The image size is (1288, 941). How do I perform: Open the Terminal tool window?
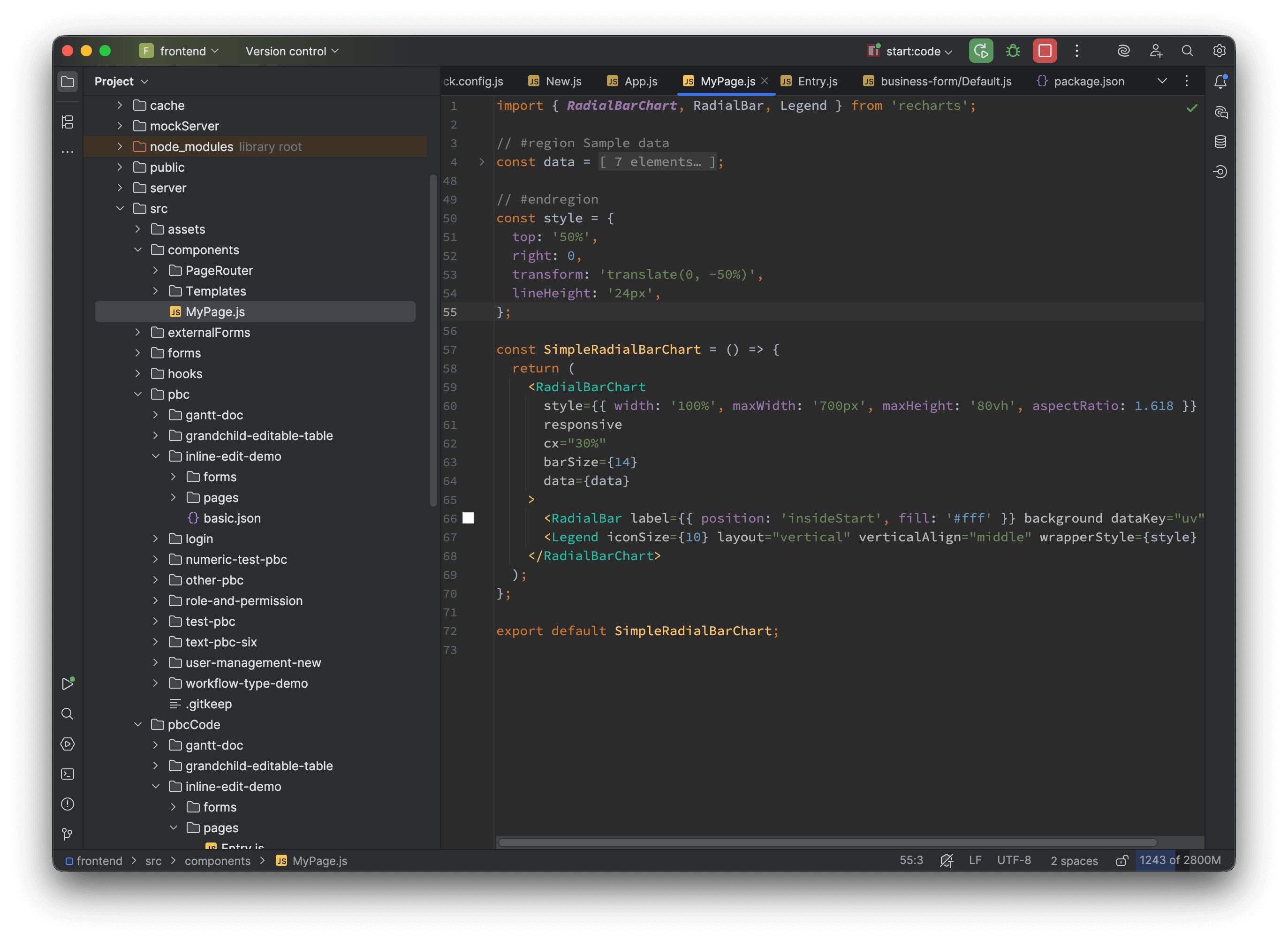point(67,774)
